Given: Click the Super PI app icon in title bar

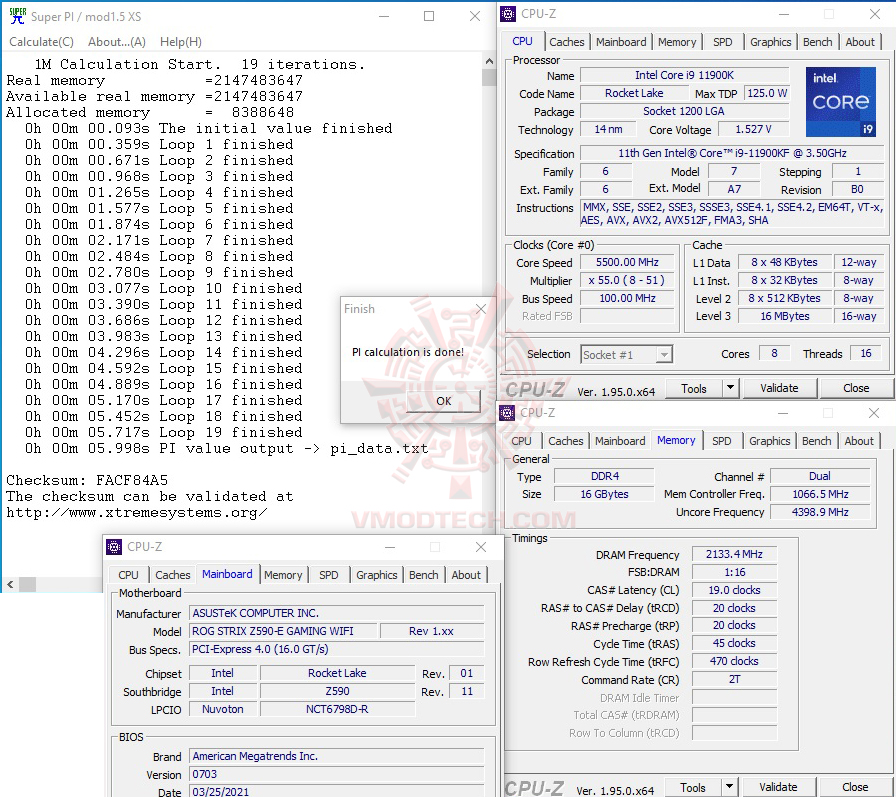Looking at the screenshot, I should click(18, 16).
